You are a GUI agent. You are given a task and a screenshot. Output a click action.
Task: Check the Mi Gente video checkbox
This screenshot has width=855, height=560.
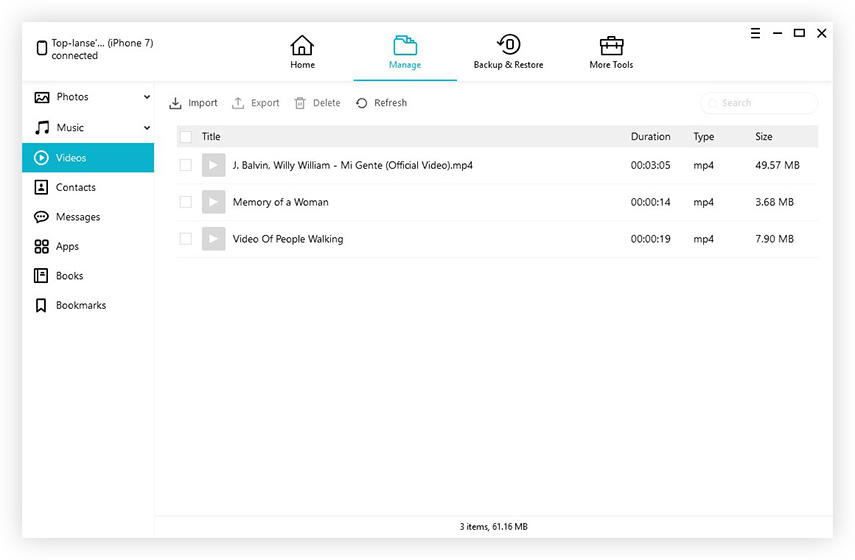click(x=186, y=165)
